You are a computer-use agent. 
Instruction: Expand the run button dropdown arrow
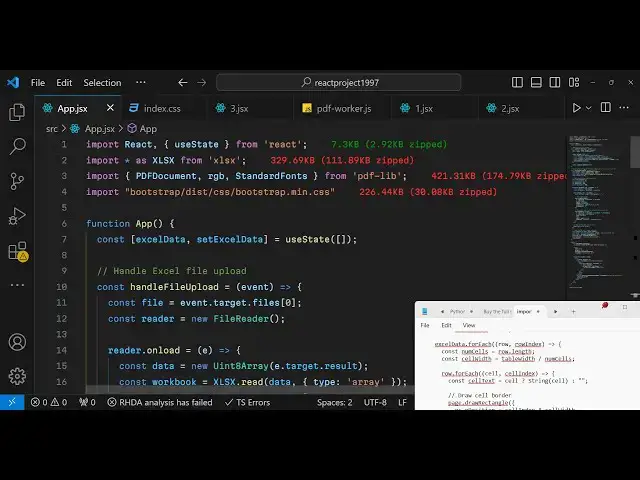click(589, 108)
